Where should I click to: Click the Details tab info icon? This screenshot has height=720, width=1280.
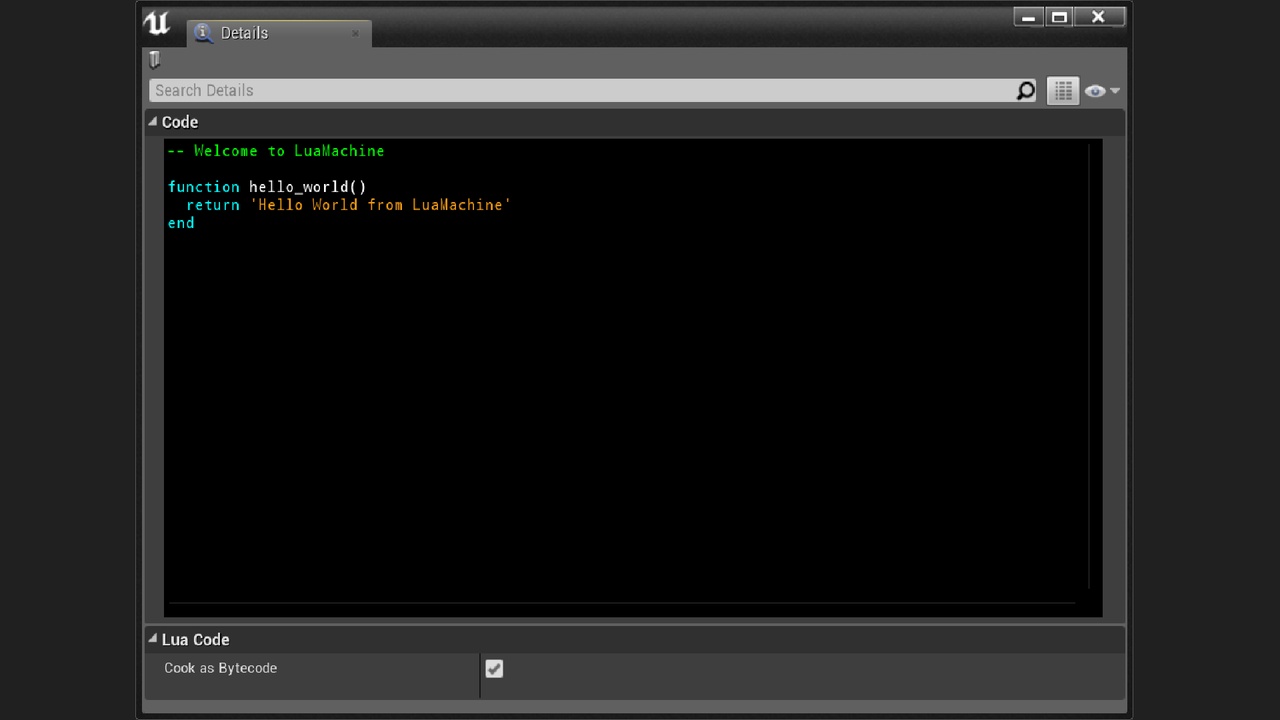(x=204, y=33)
